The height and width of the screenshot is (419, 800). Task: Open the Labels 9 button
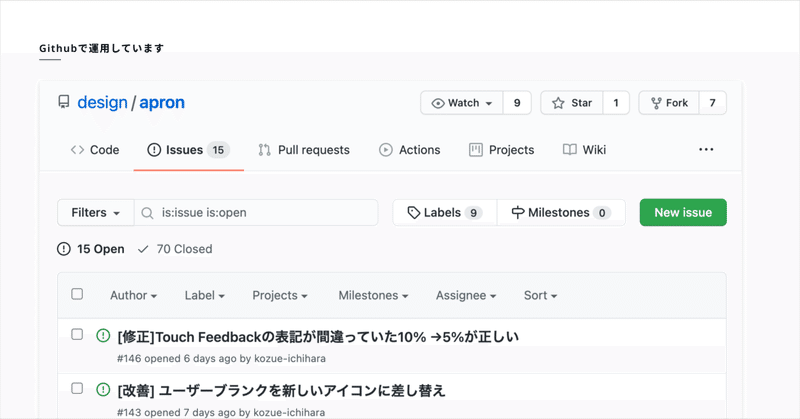(444, 212)
